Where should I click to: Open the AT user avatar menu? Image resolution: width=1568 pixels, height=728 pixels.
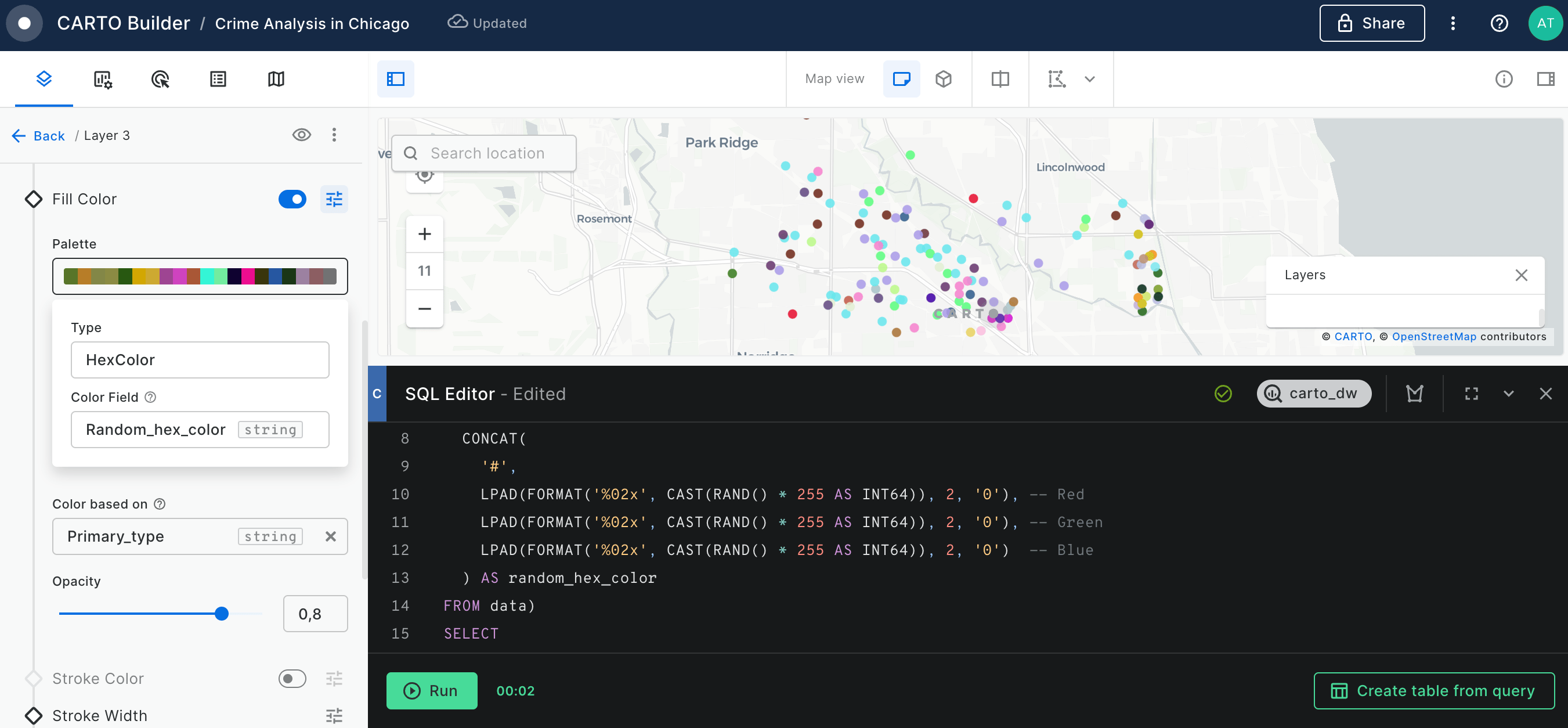[1545, 23]
